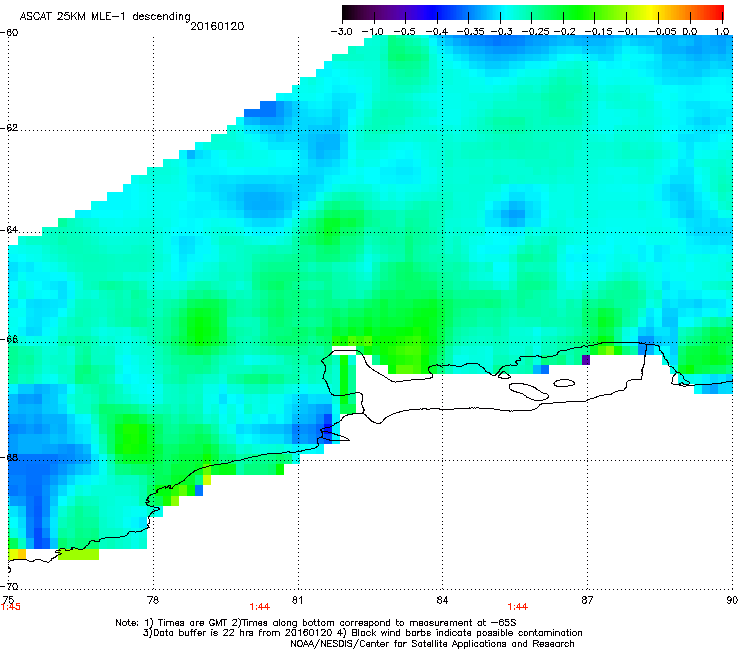Click the longitude label "90"

coord(732,600)
